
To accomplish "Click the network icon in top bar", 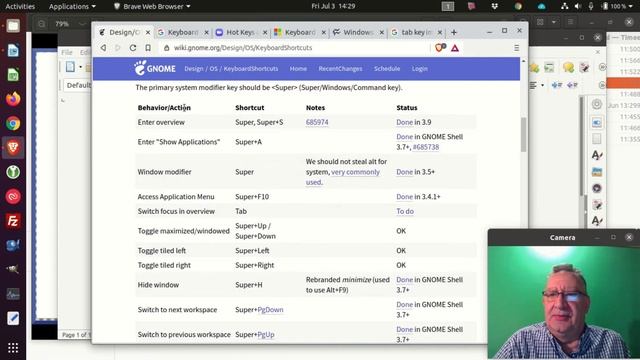I will click(x=564, y=6).
